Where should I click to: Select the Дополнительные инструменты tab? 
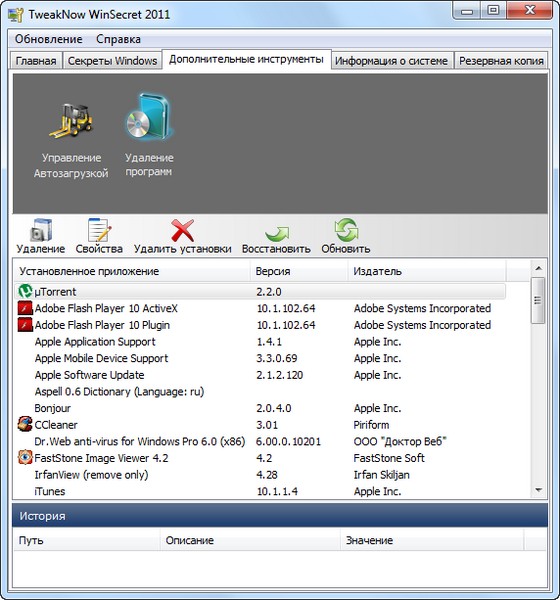pyautogui.click(x=247, y=59)
